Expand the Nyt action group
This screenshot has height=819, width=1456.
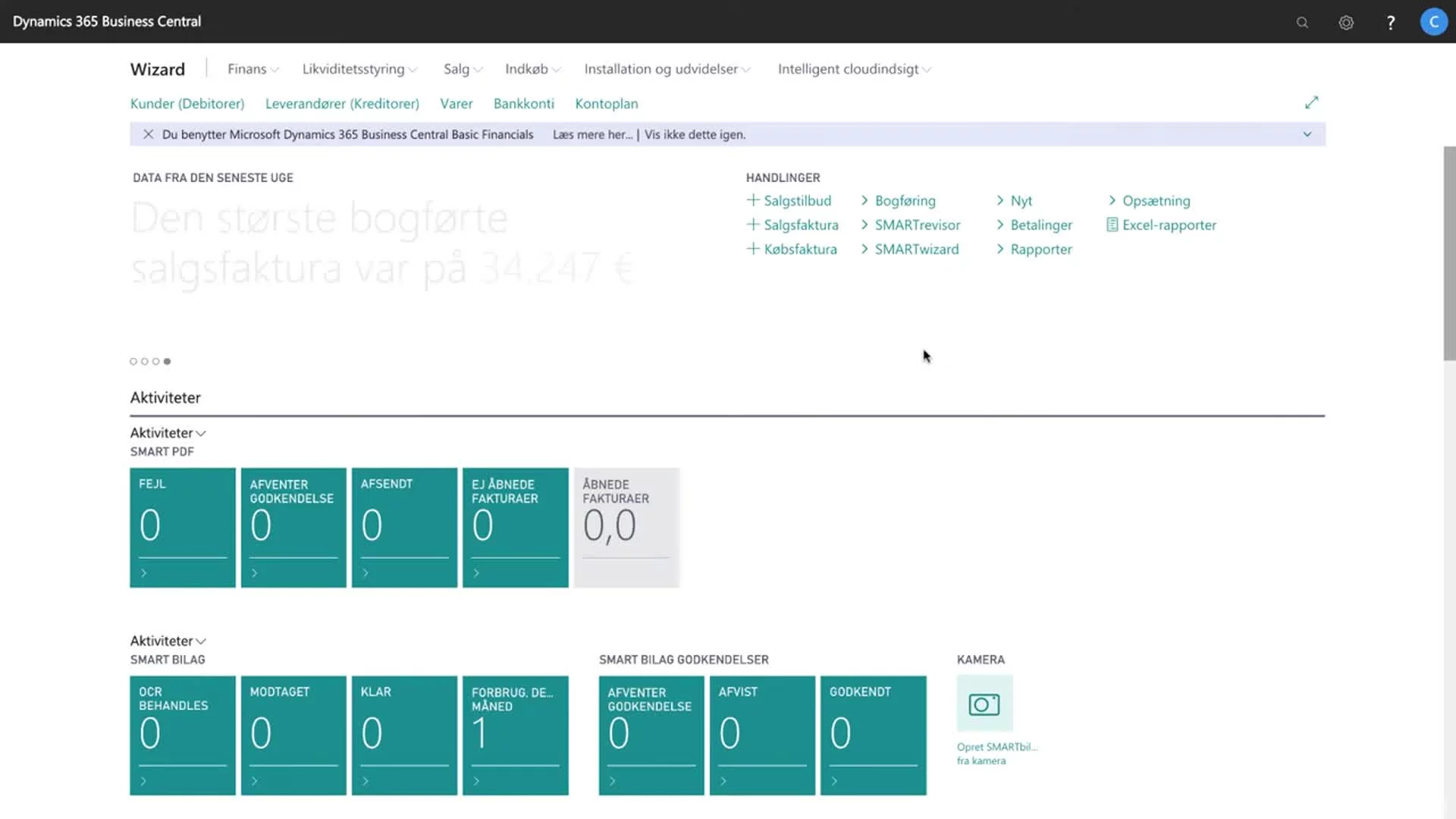click(x=1014, y=201)
